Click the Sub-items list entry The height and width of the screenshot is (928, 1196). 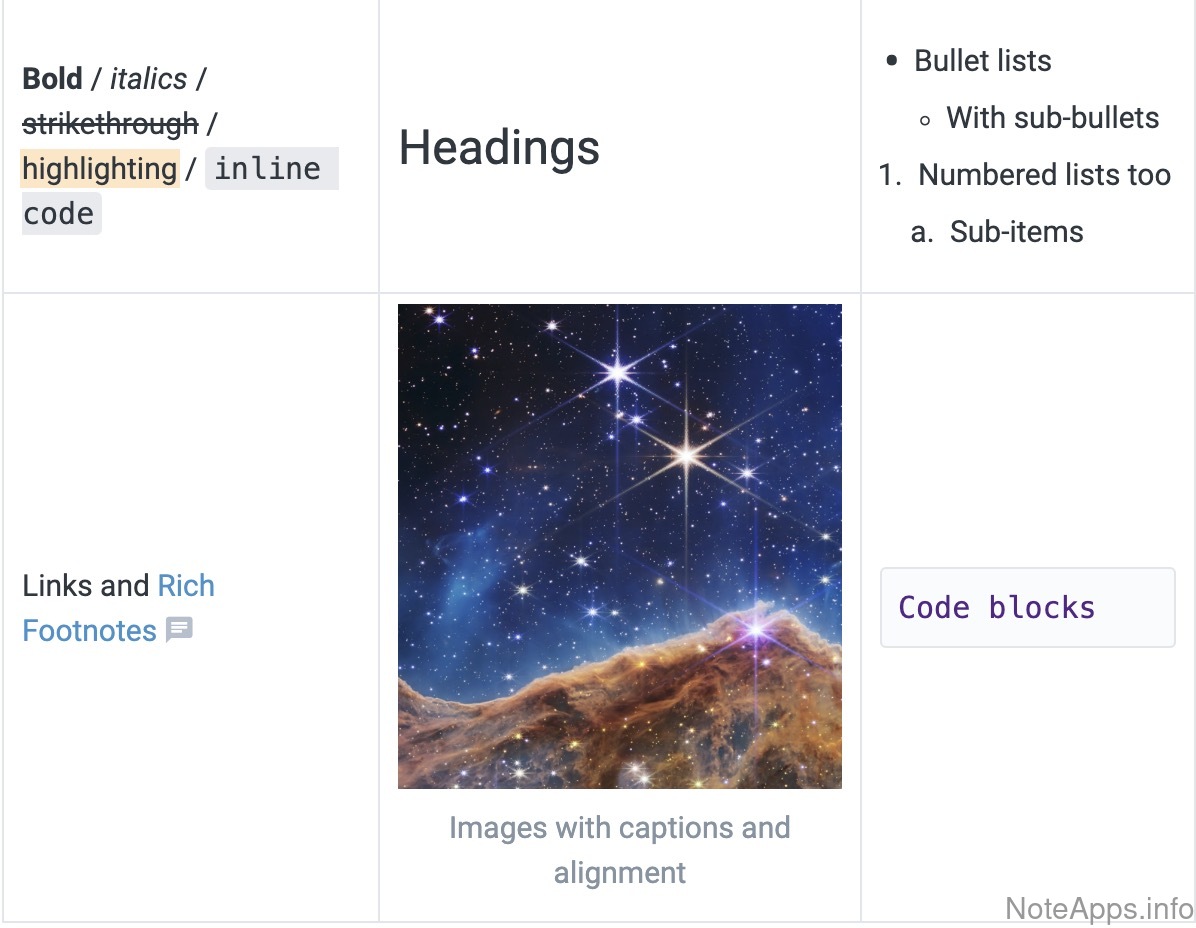[x=1016, y=232]
